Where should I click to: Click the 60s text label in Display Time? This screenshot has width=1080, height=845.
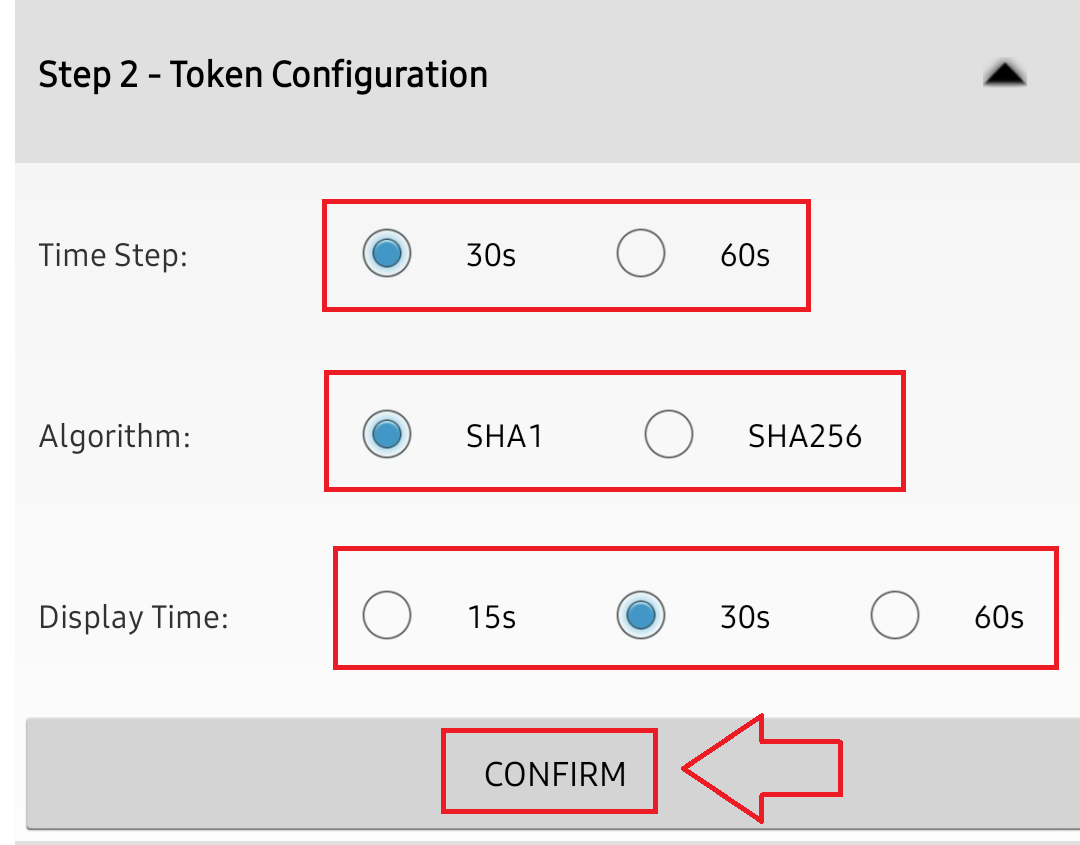(x=999, y=618)
